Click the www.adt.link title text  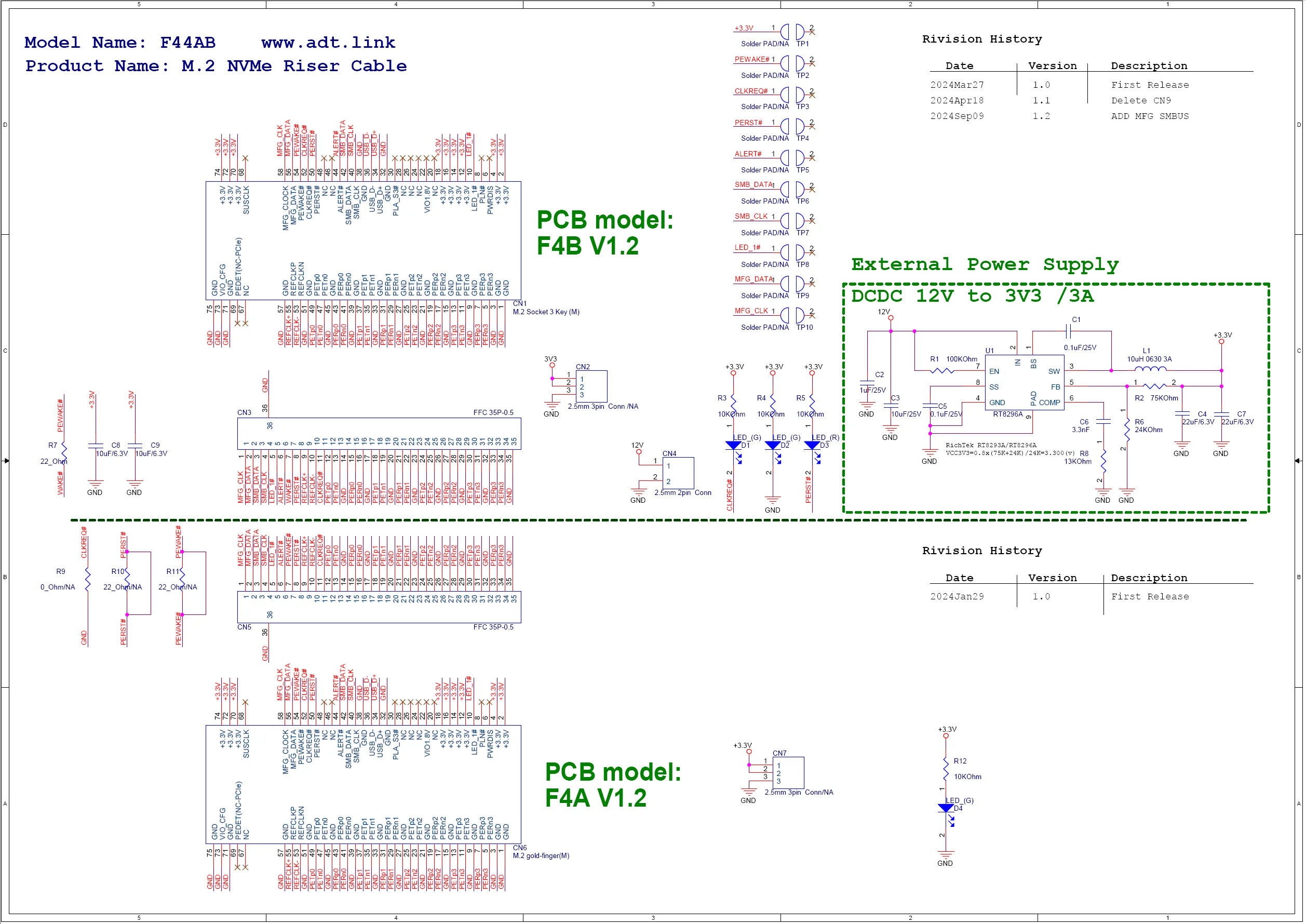[328, 43]
